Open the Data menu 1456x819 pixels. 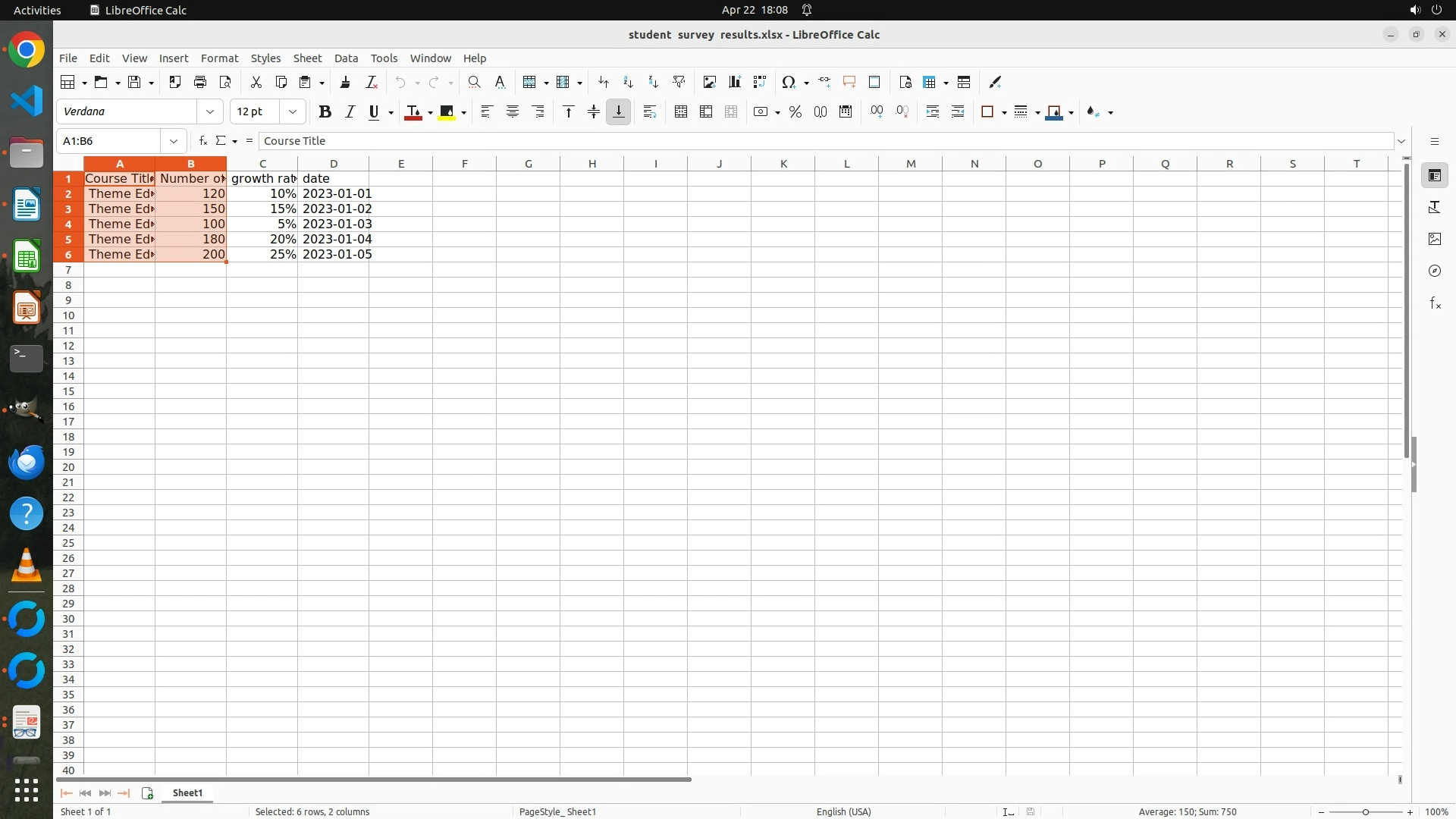tap(346, 58)
